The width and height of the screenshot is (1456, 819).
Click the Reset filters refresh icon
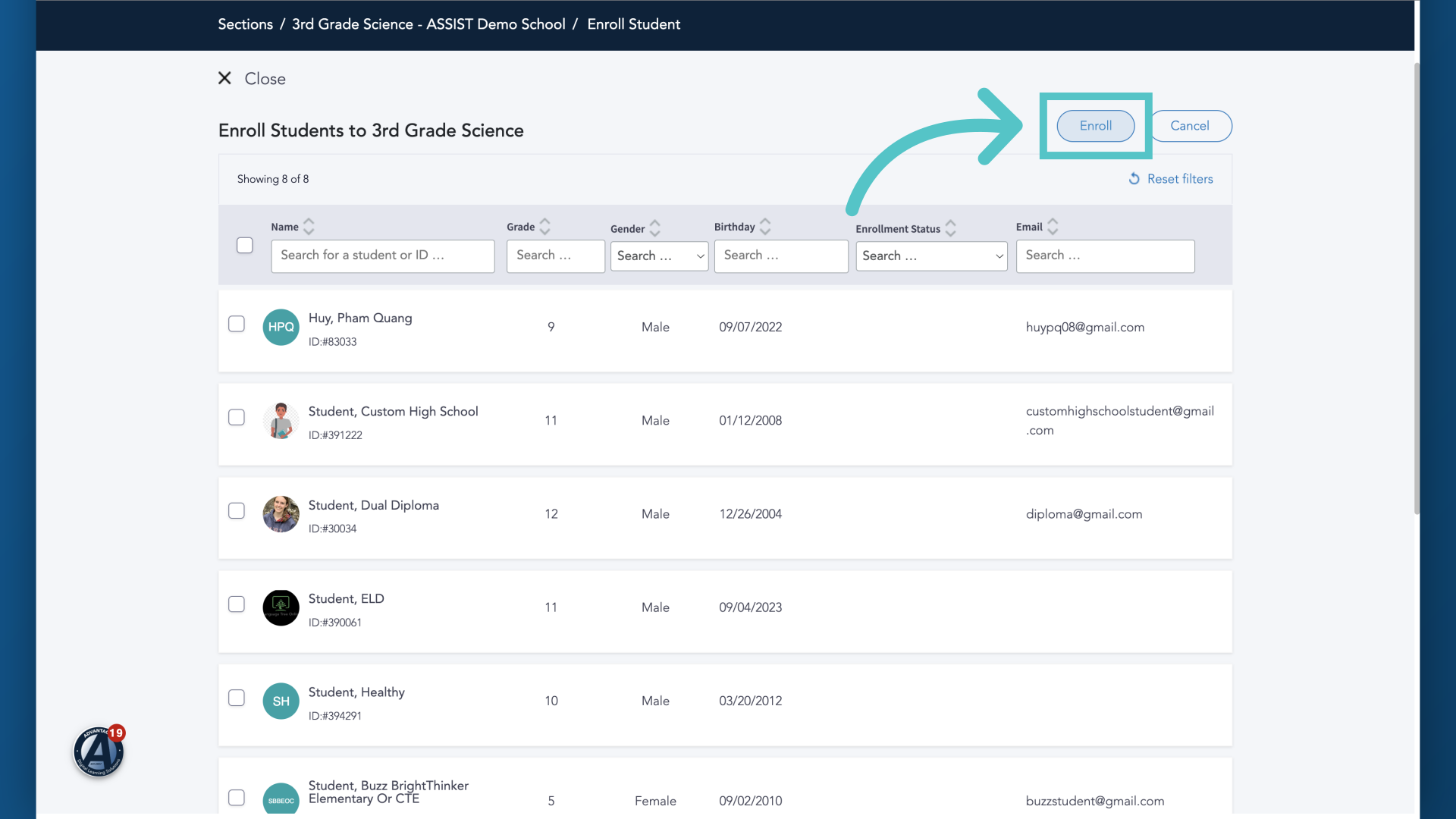point(1134,179)
